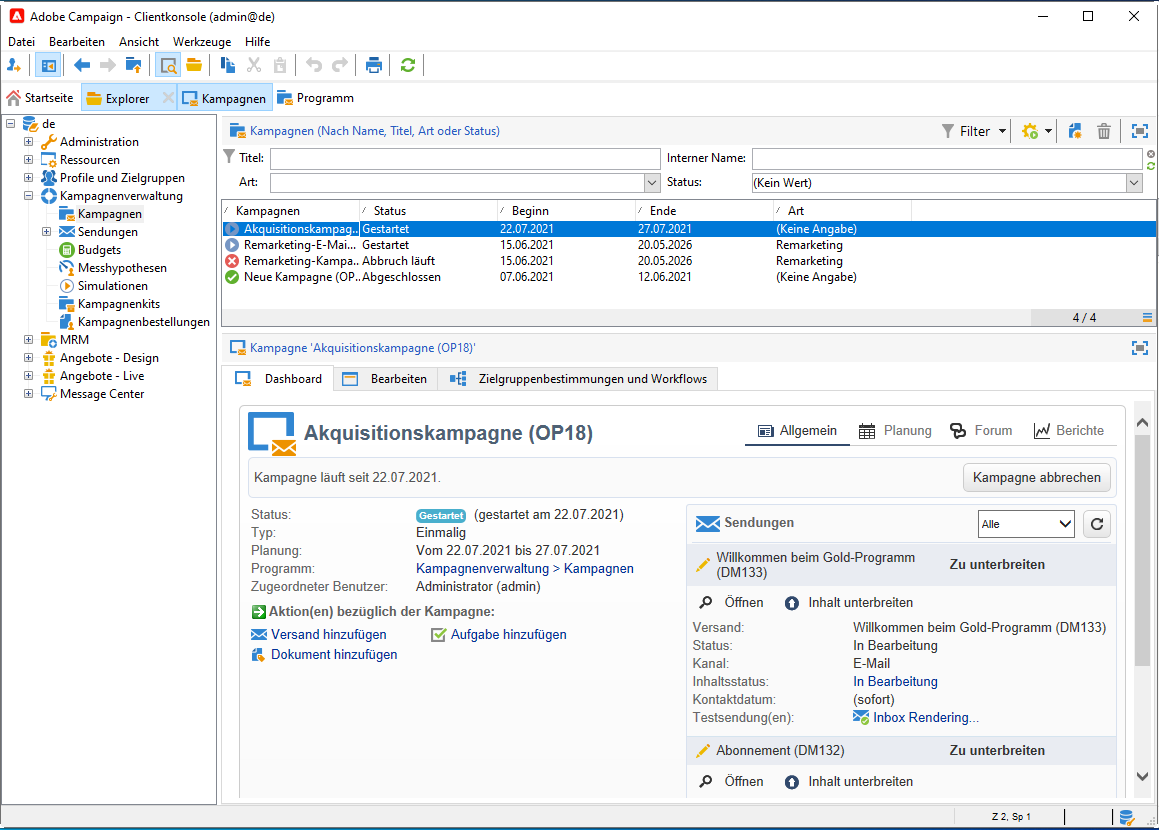Click the back navigation arrow in toolbar
The height and width of the screenshot is (830, 1159).
pyautogui.click(x=82, y=66)
